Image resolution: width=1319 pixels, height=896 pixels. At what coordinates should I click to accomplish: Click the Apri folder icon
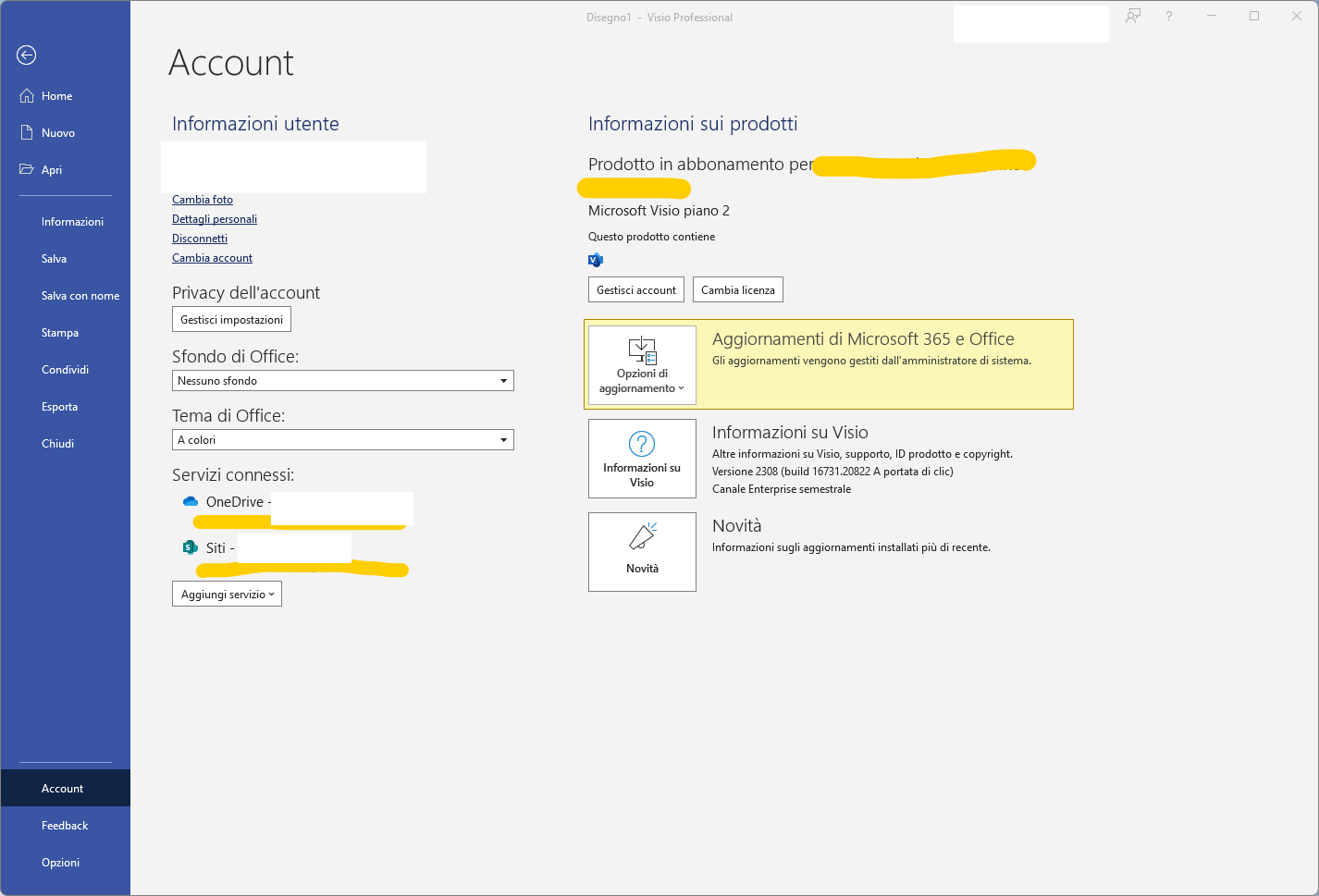27,170
